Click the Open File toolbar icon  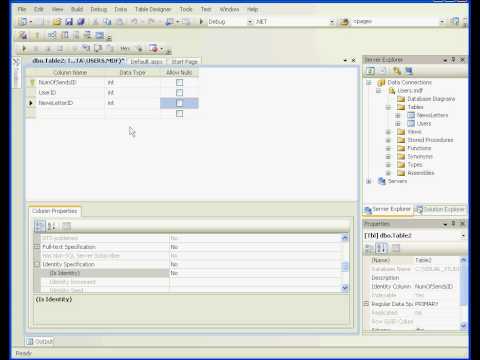coord(57,22)
